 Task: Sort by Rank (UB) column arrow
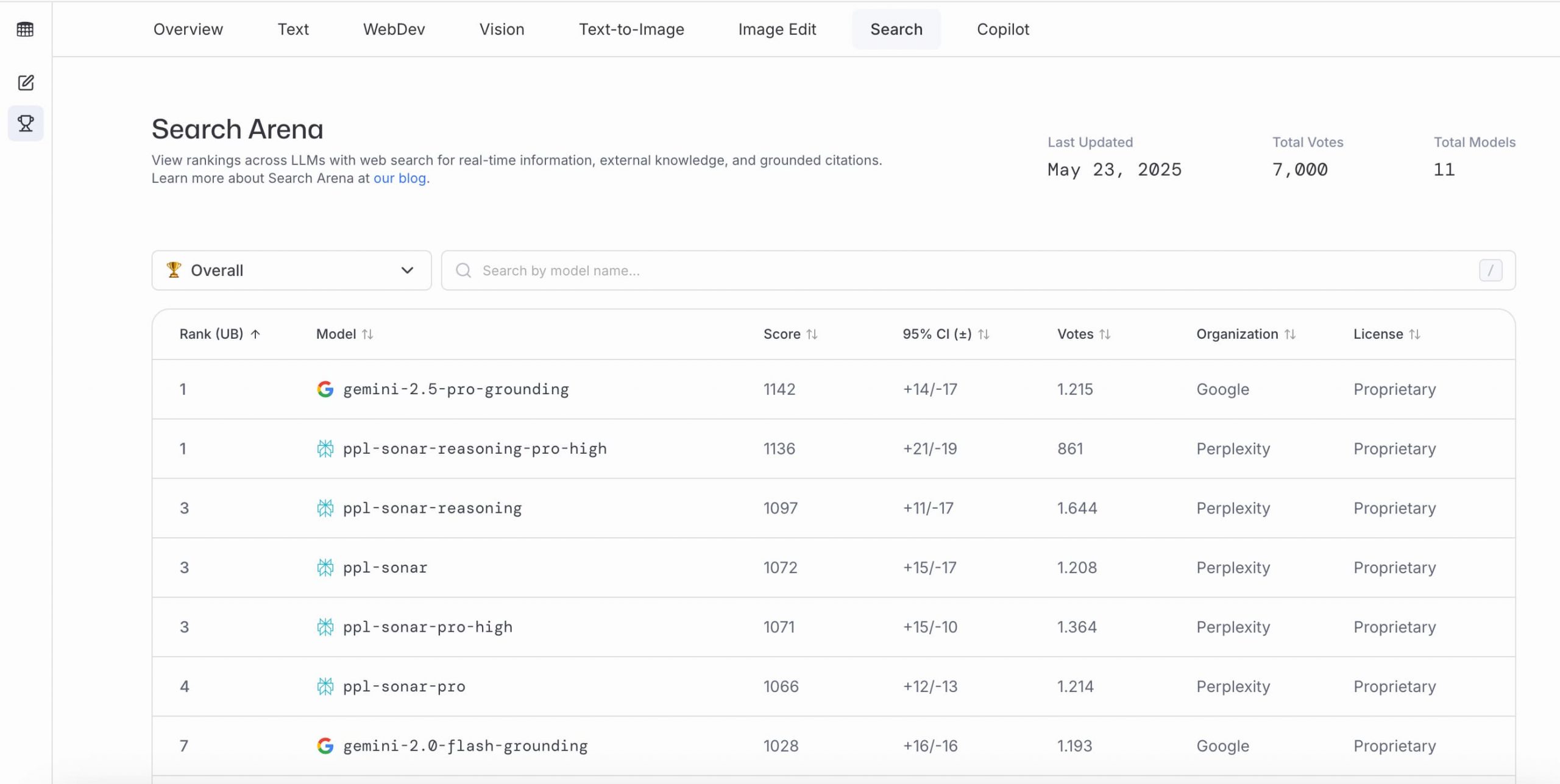tap(255, 334)
